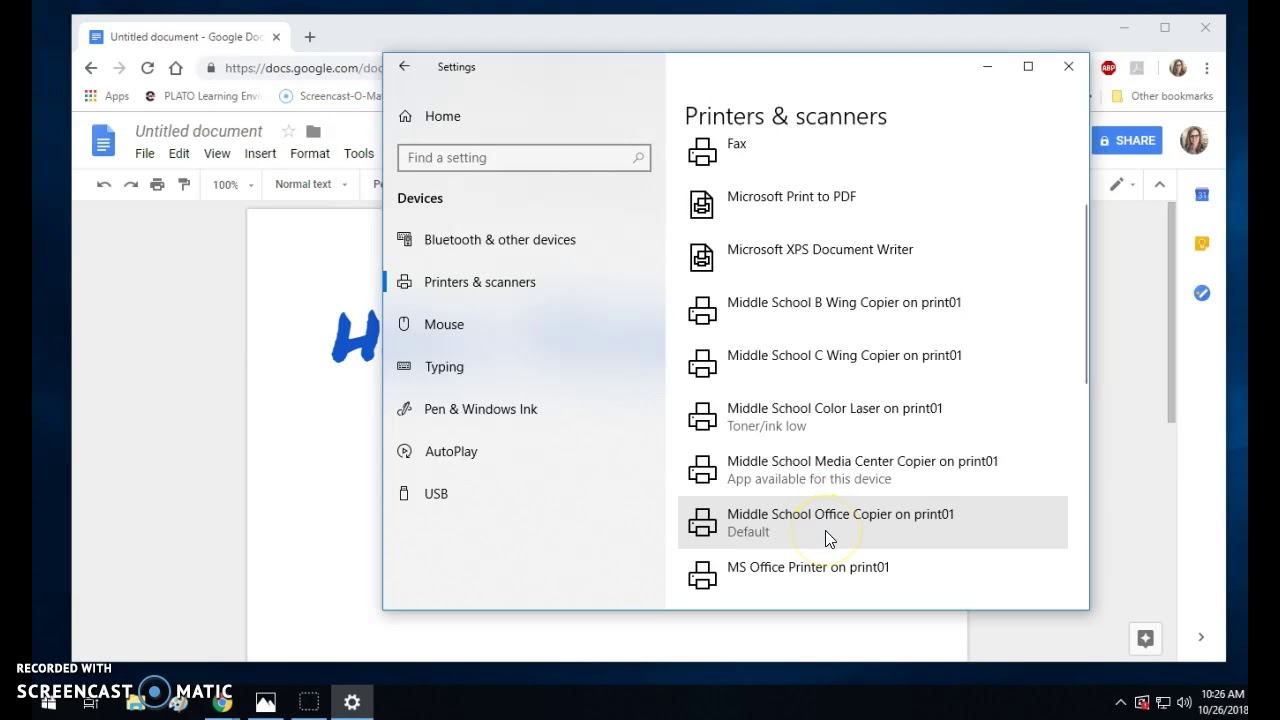Open Docs View menu
Screen dimensions: 1280x720
coord(217,154)
